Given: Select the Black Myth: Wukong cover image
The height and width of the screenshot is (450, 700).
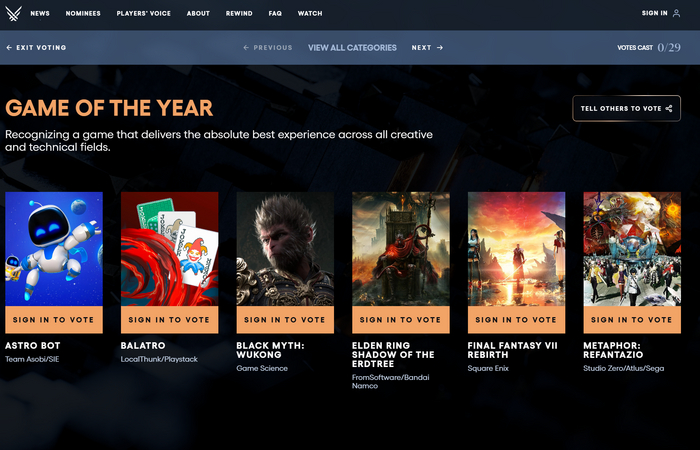Looking at the screenshot, I should click(x=285, y=249).
